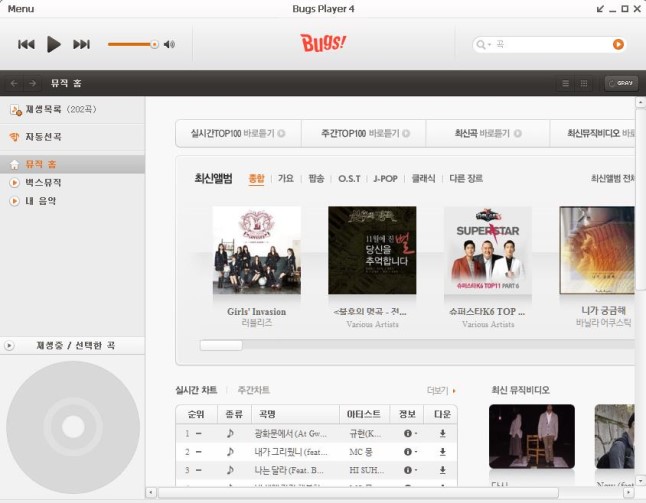This screenshot has width=646, height=503.
Task: Expand the 벅스뮤직 sidebar item
Action: [x=14, y=182]
